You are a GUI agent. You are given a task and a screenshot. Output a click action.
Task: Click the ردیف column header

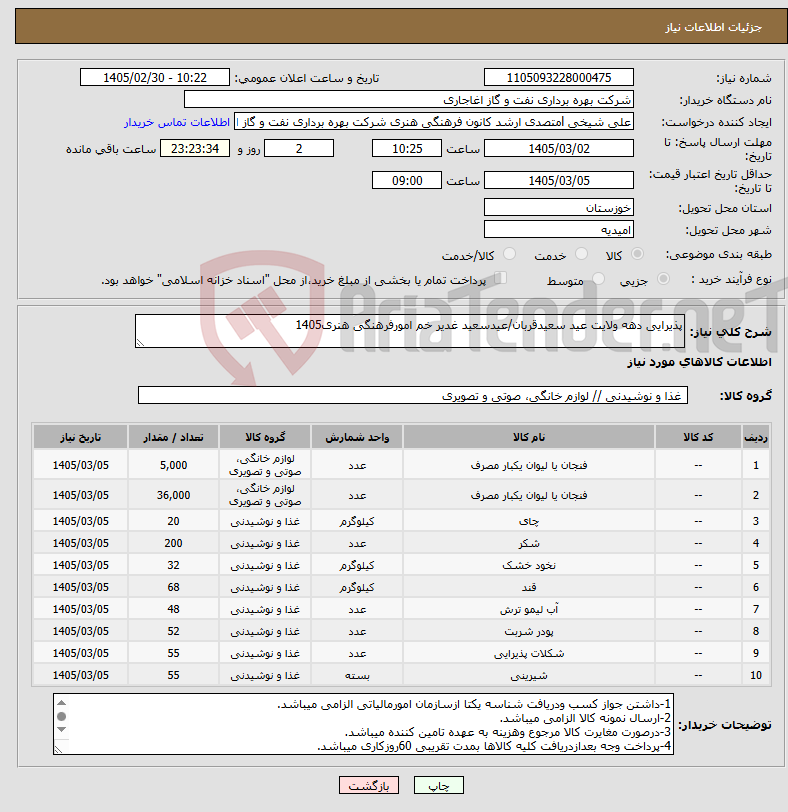click(x=755, y=437)
